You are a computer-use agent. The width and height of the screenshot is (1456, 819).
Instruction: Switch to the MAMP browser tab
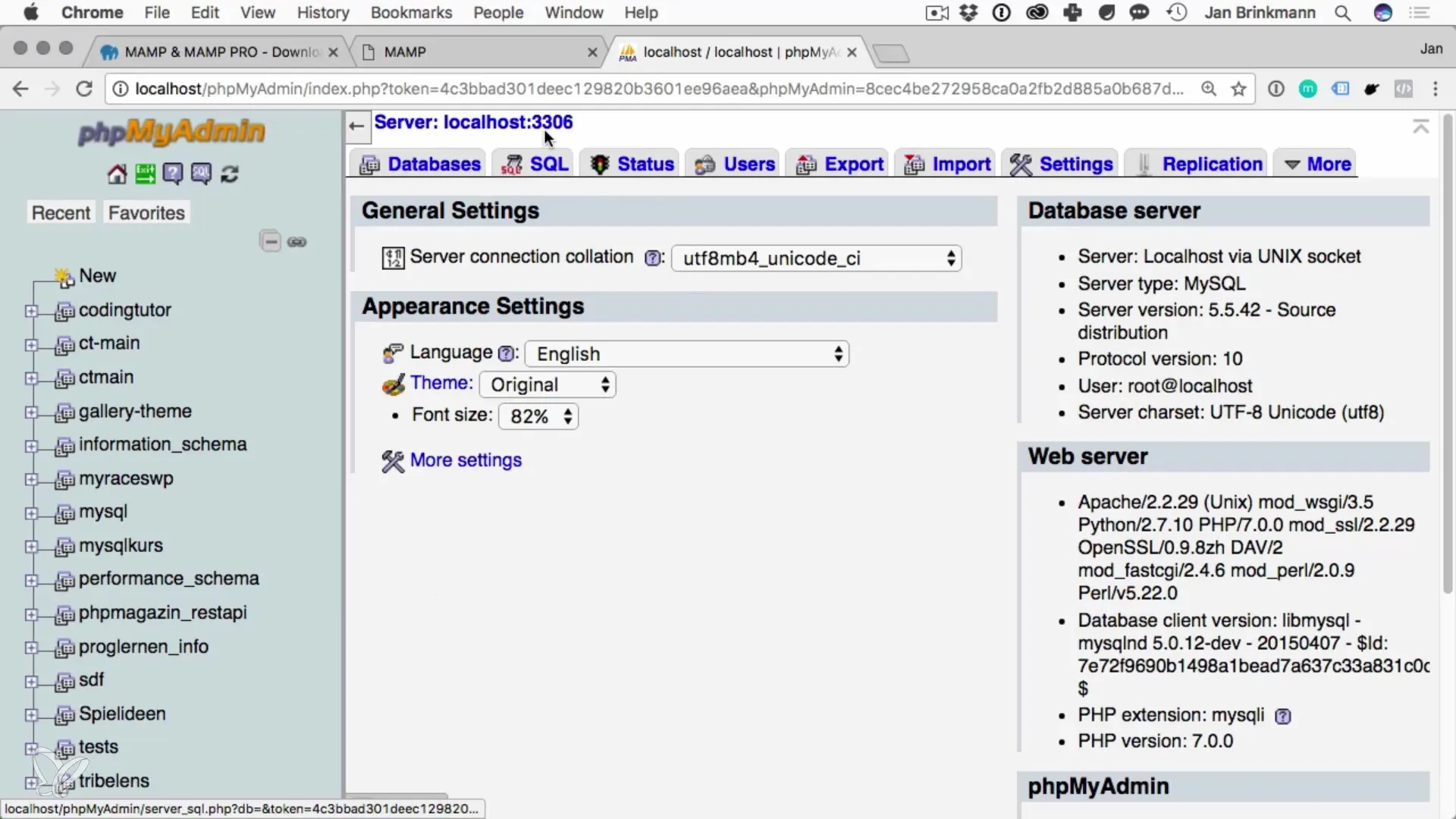[478, 52]
